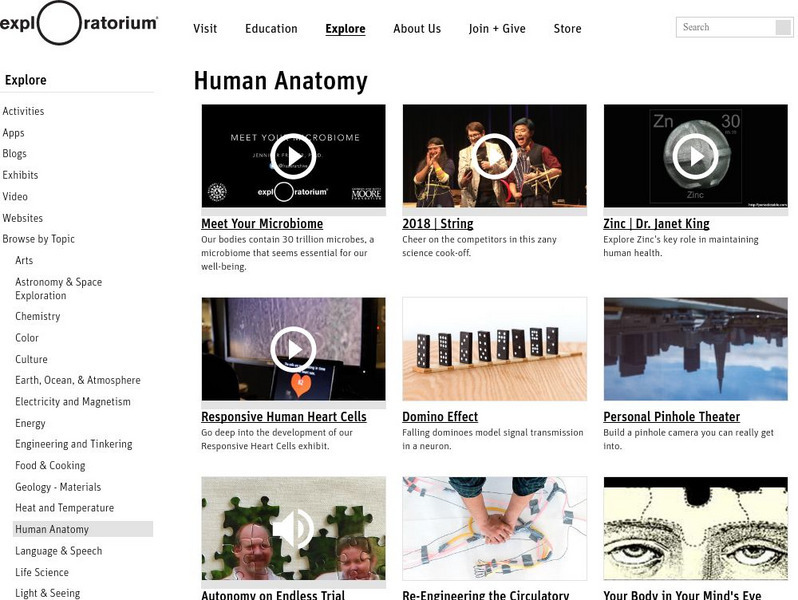Click the speaker icon on Autonomy puzzle thumbnail
This screenshot has width=798, height=600.
point(293,528)
